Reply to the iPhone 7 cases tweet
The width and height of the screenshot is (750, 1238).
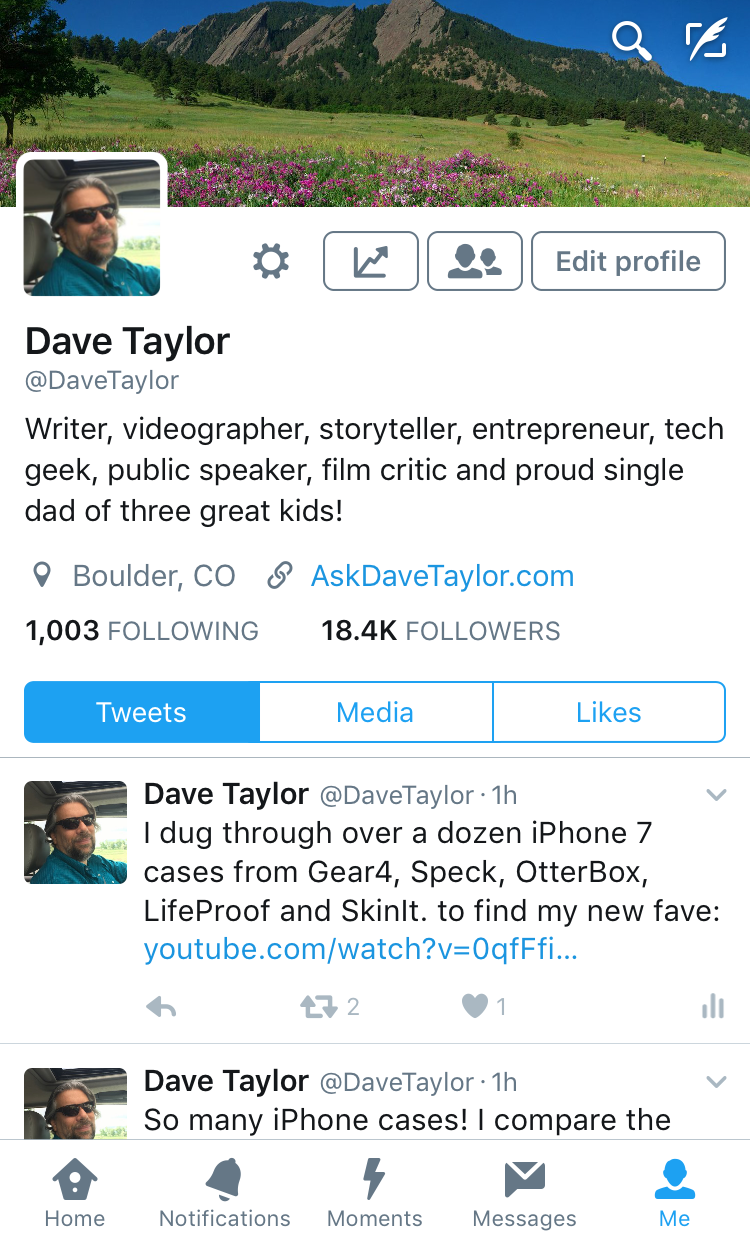[161, 1007]
